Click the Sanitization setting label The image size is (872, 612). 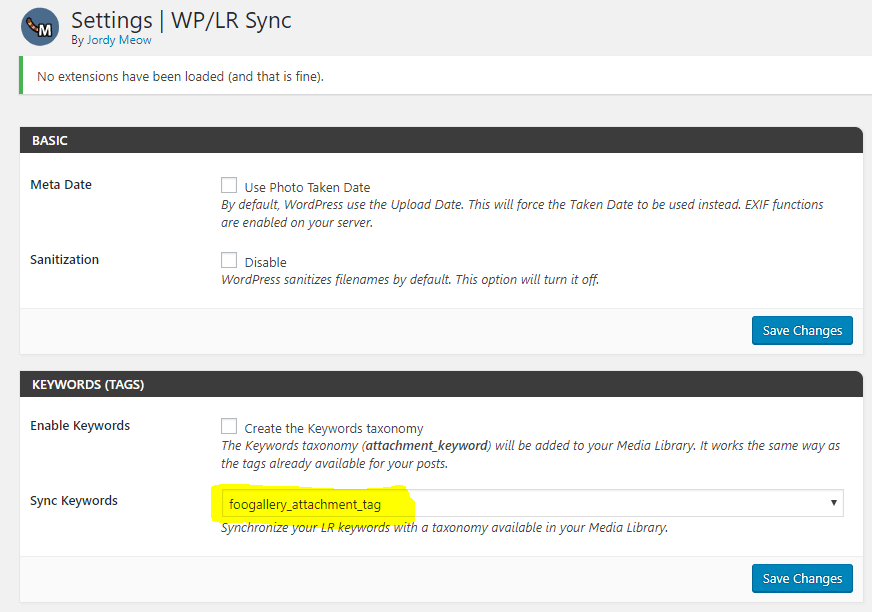[x=65, y=260]
